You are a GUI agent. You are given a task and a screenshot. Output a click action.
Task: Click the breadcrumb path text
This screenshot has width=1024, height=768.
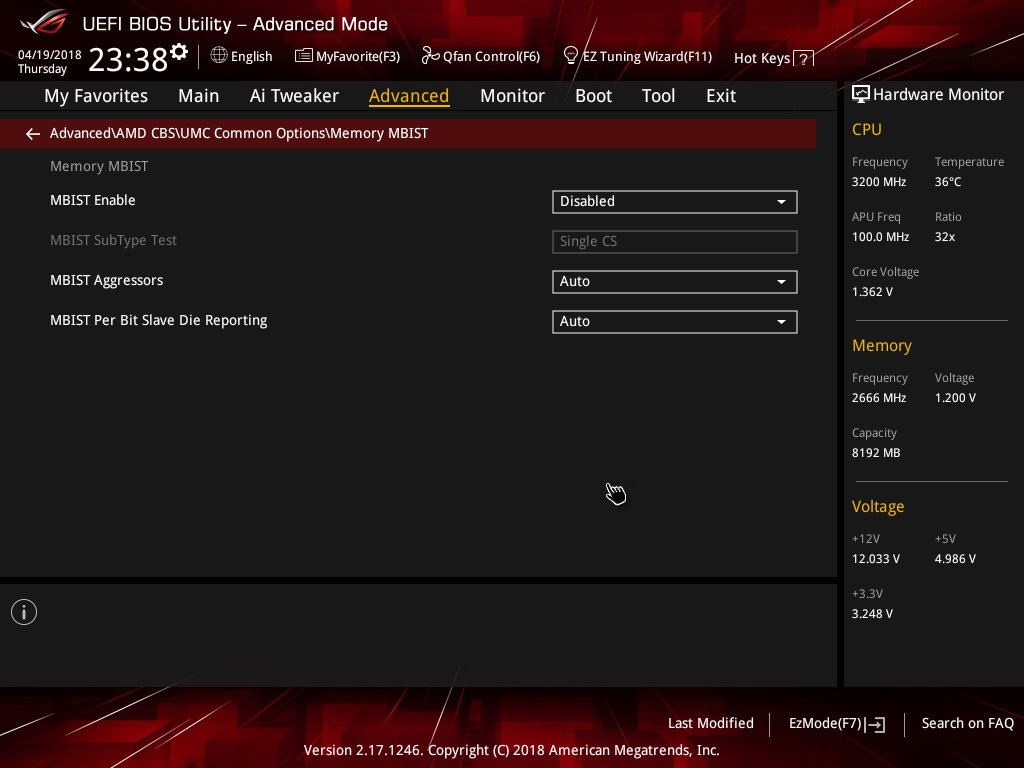(x=239, y=133)
